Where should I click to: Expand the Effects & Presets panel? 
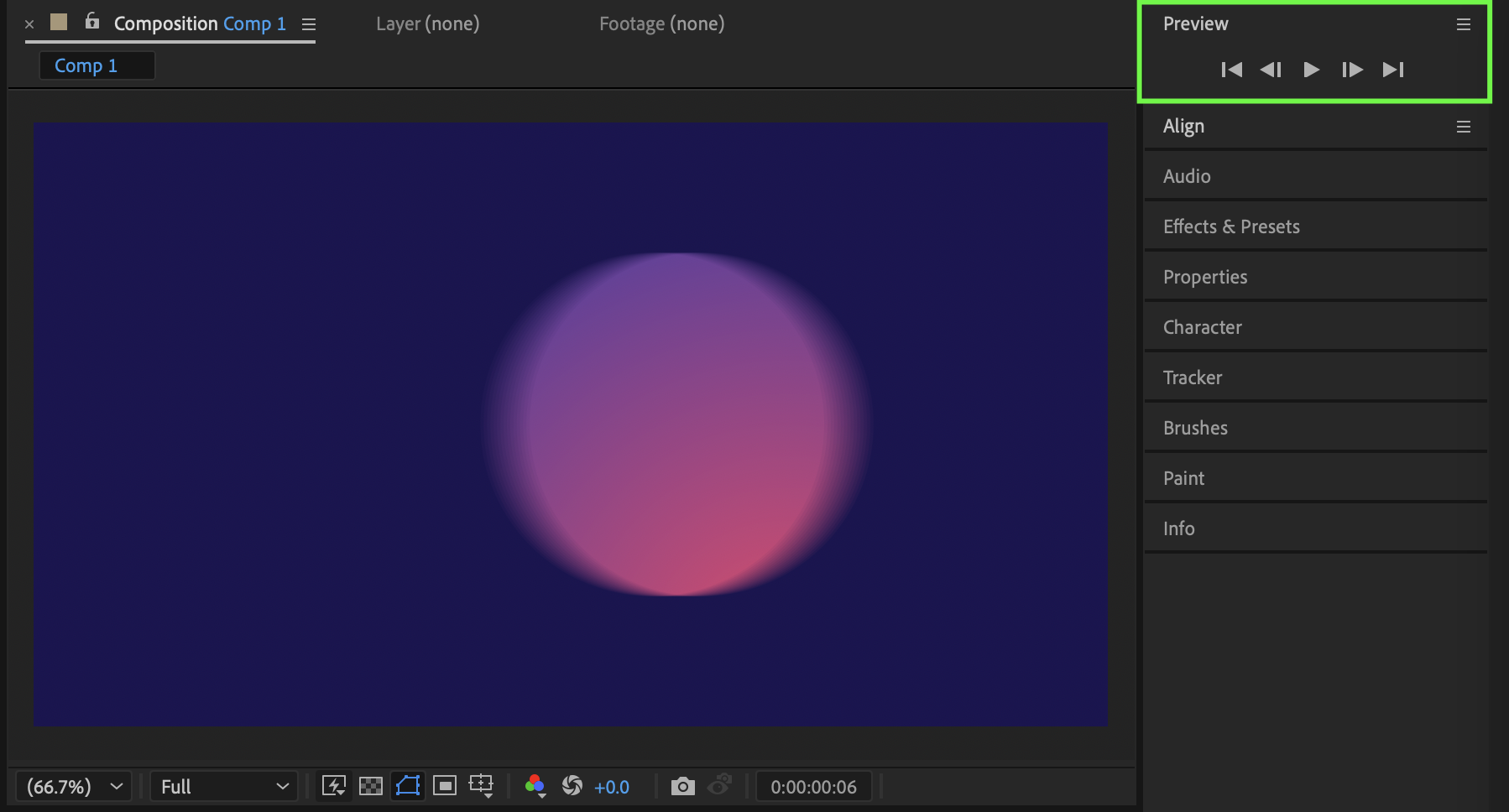point(1316,226)
